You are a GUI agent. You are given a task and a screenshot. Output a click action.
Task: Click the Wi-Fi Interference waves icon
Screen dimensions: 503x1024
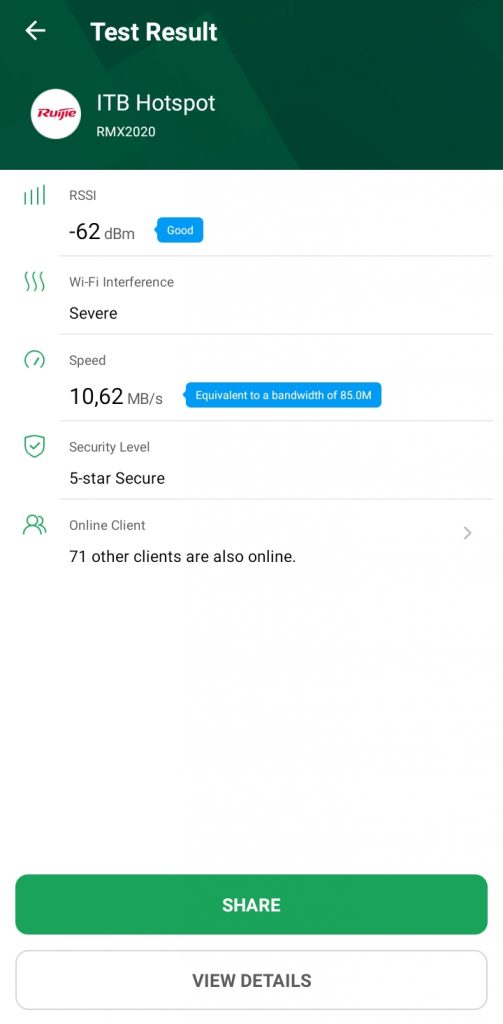[35, 282]
